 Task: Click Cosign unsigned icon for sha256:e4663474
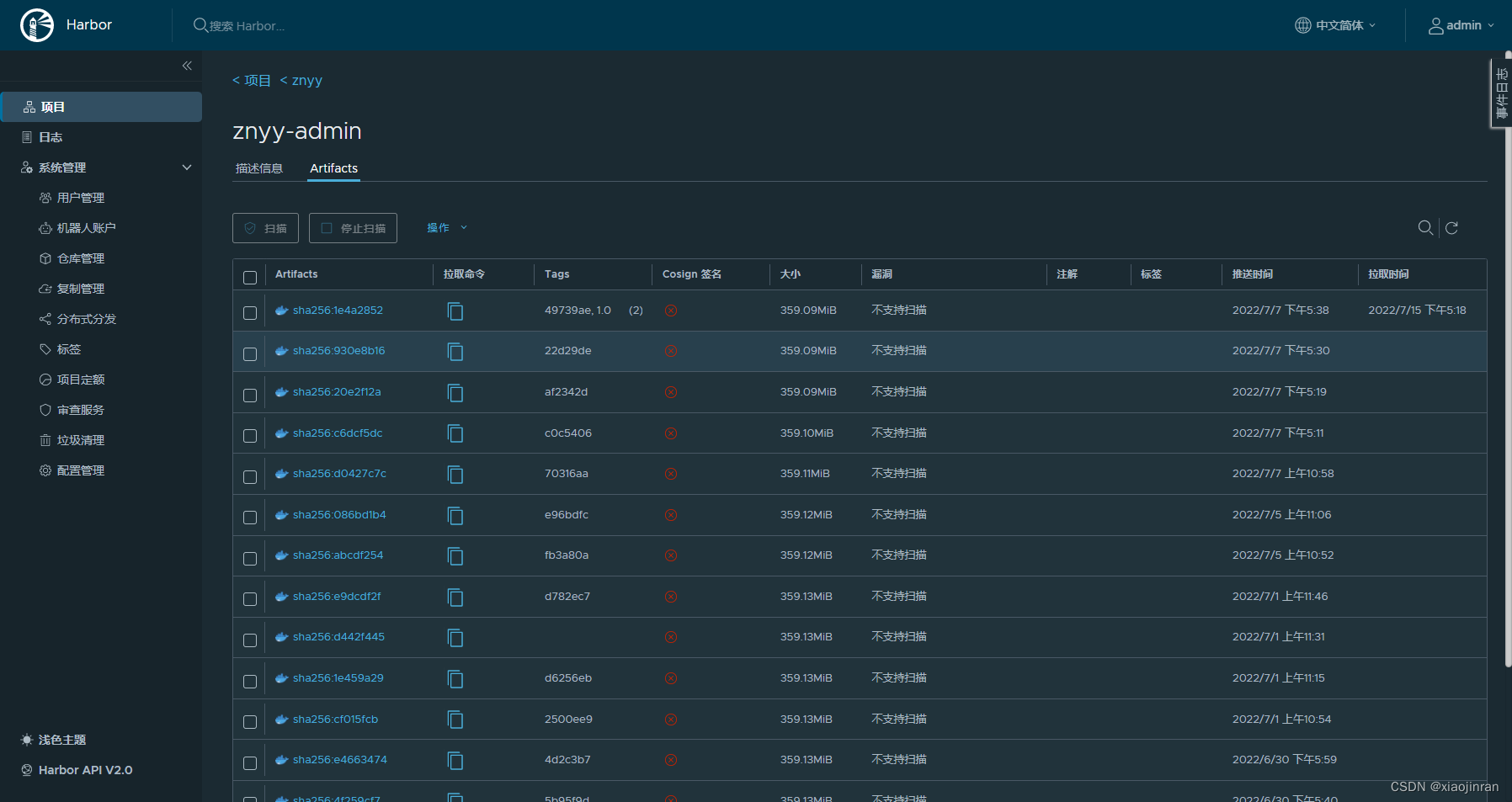pos(671,760)
